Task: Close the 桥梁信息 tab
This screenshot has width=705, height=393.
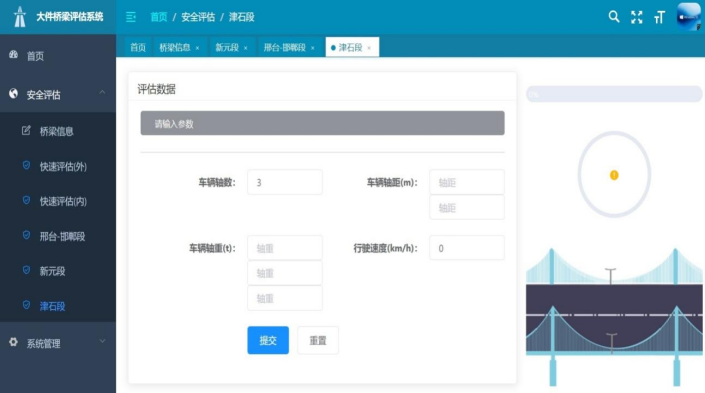Action: 197,48
